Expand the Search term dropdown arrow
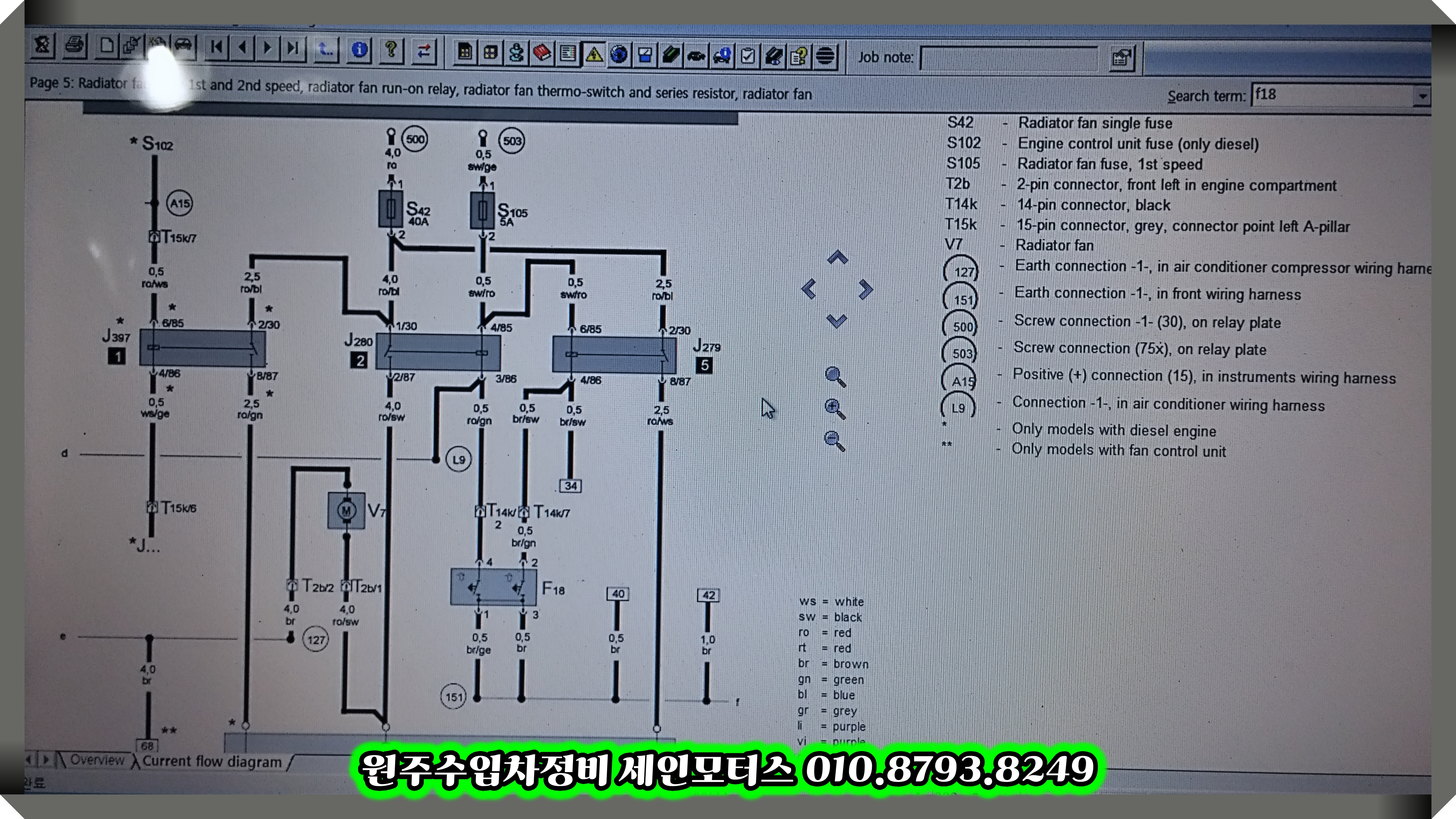This screenshot has width=1456, height=819. click(x=1422, y=96)
